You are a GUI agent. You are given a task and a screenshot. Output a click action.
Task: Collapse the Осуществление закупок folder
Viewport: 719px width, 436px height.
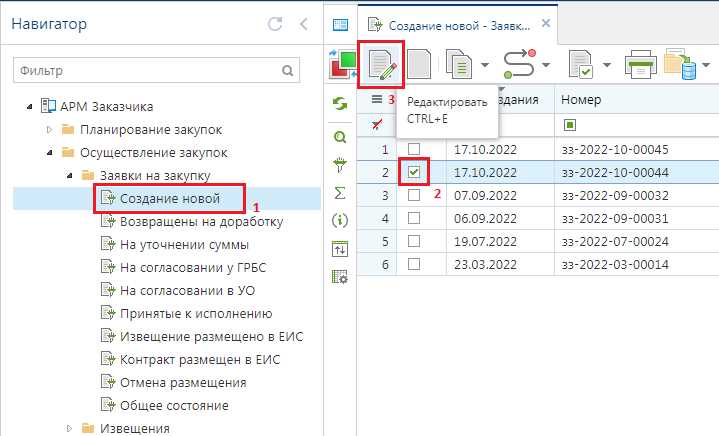(x=50, y=153)
